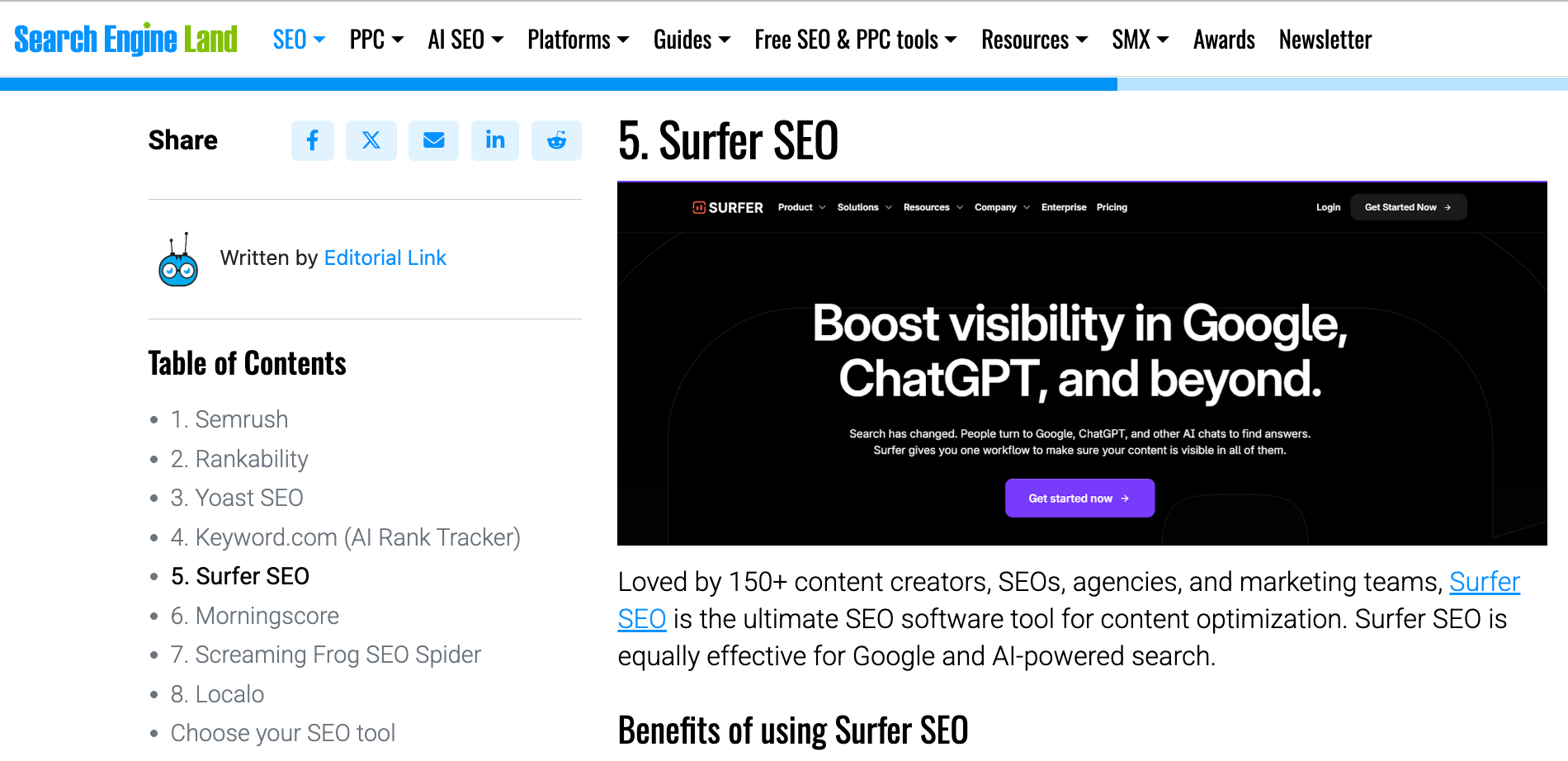Share on LinkedIn icon
Image resolution: width=1568 pixels, height=761 pixels.
[495, 140]
